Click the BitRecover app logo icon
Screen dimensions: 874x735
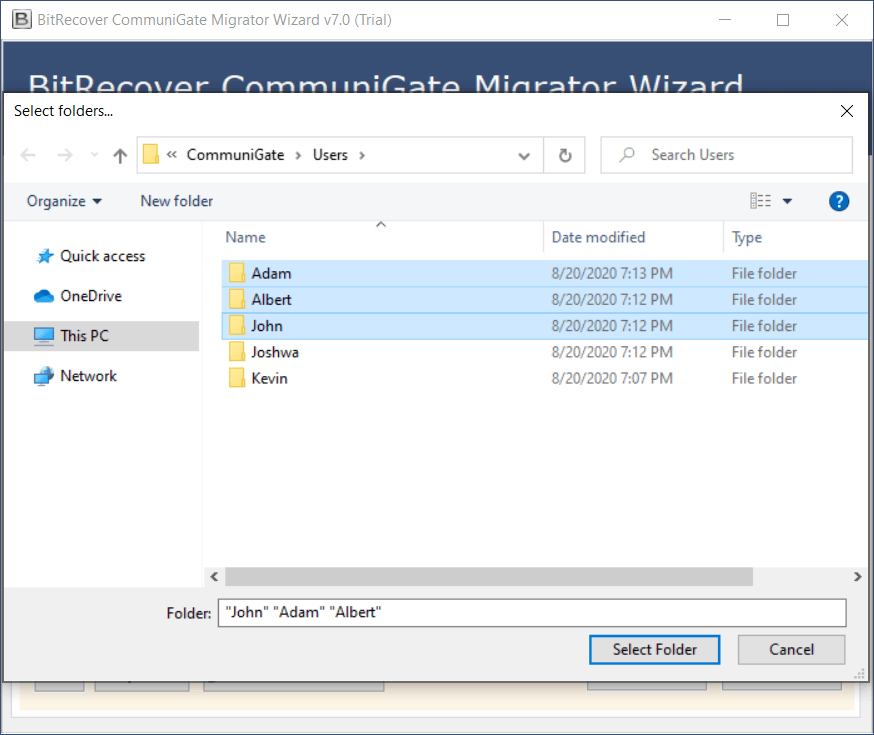(x=22, y=20)
